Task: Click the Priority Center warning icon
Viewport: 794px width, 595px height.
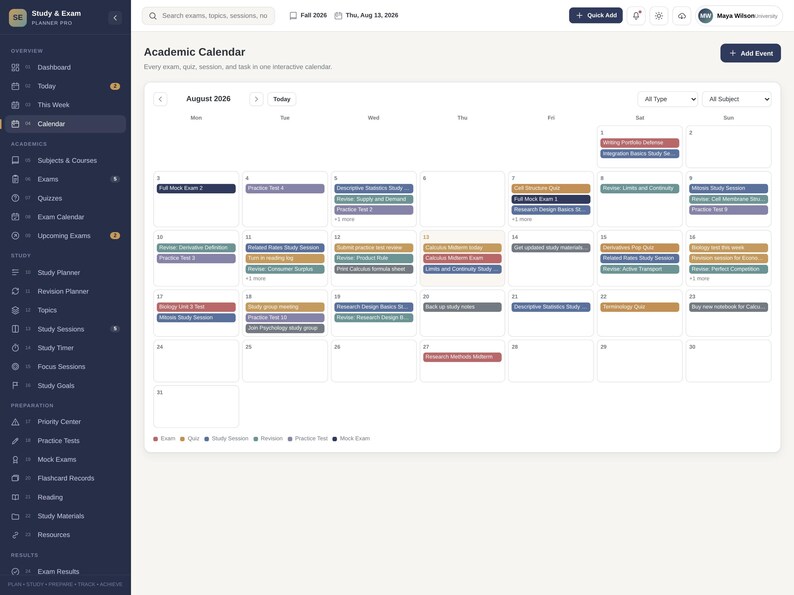Action: (x=15, y=422)
